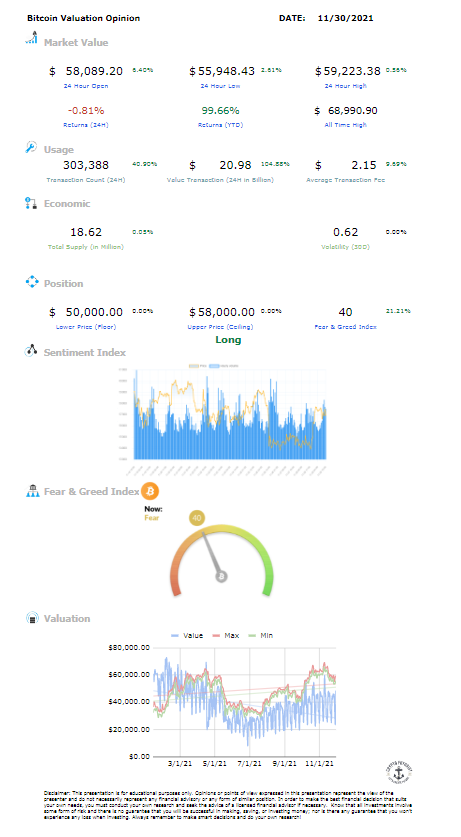Click the Long position indicator text

(x=228, y=340)
